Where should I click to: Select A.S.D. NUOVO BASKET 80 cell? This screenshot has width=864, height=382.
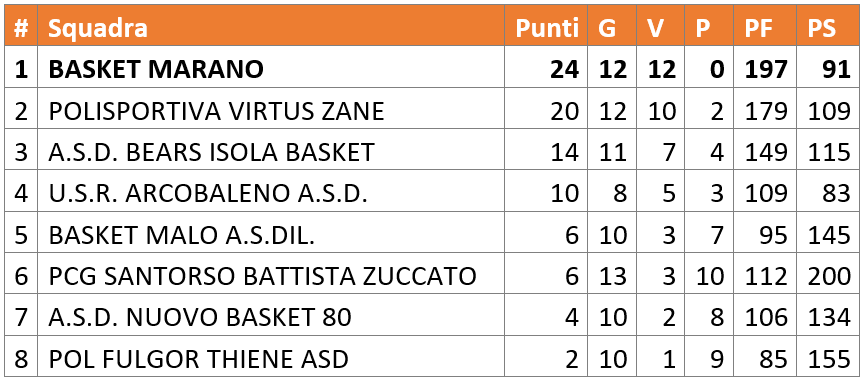[x=200, y=318]
